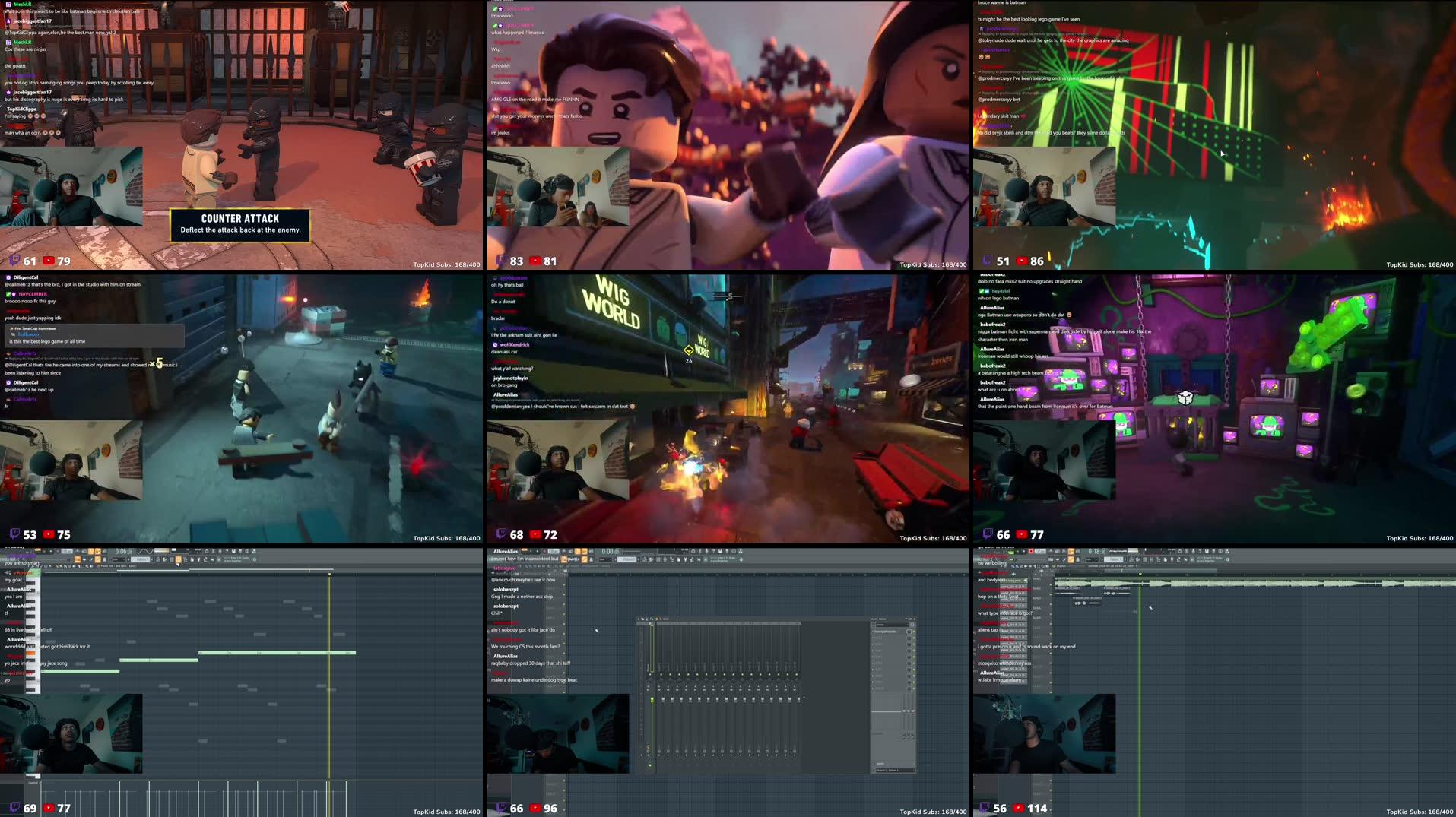
Task: Click the tempo display in piano roll stream
Action: click(66, 551)
